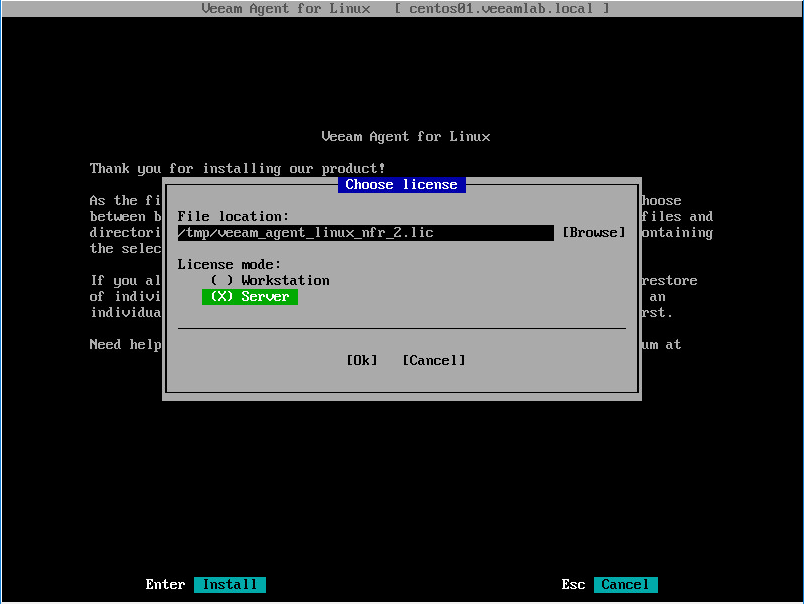Select the Workstation license mode

point(270,280)
